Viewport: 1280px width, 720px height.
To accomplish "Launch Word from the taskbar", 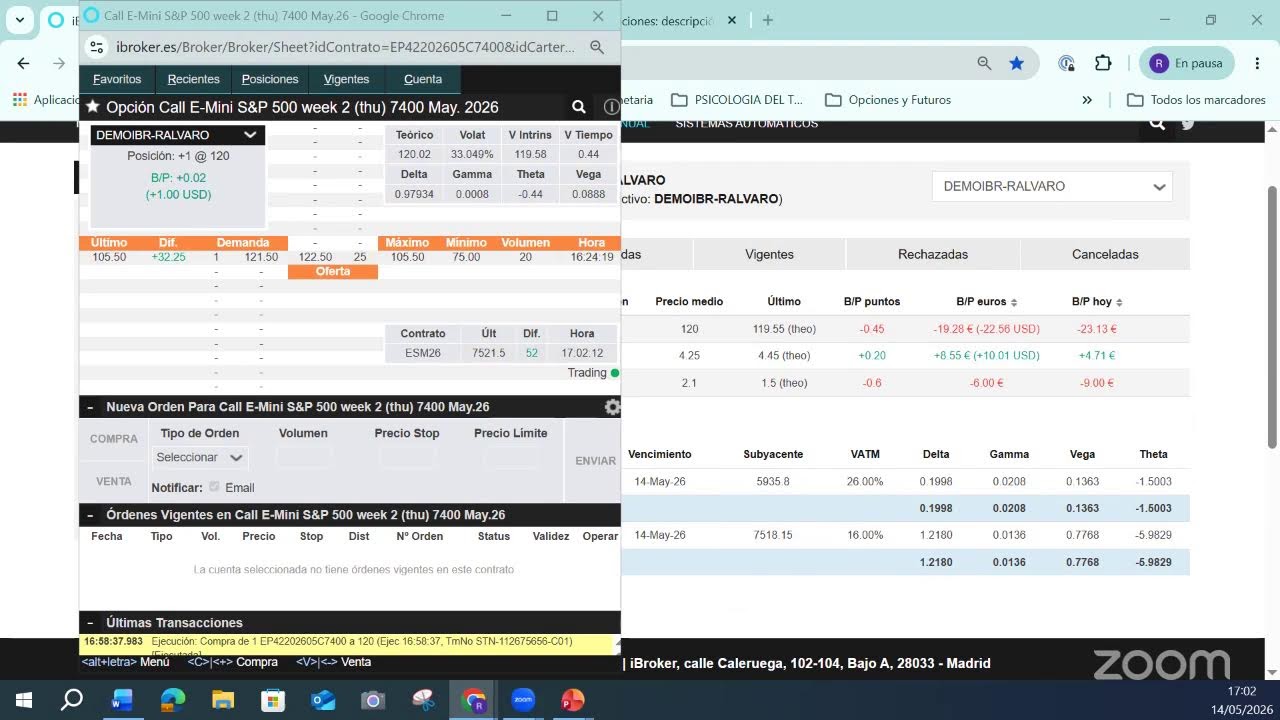I will pos(122,700).
